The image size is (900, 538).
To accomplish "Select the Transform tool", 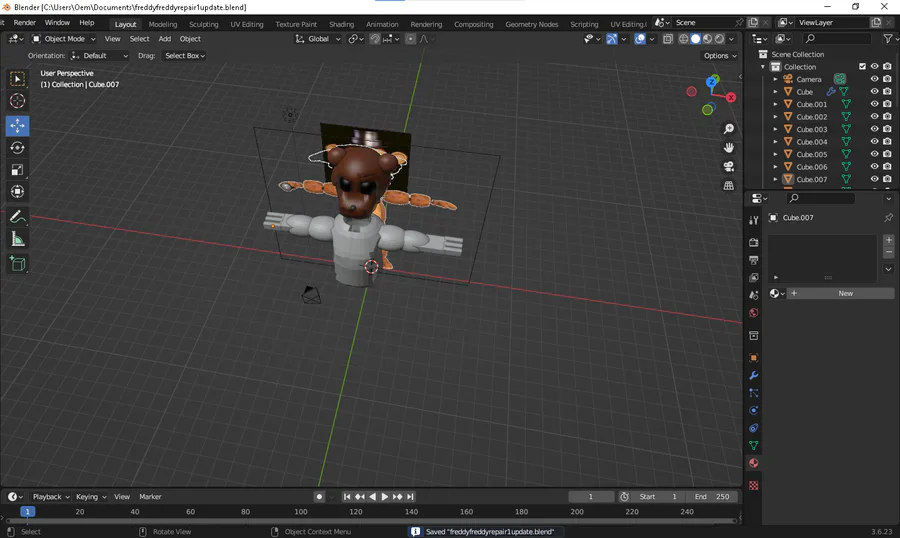I will click(x=17, y=191).
